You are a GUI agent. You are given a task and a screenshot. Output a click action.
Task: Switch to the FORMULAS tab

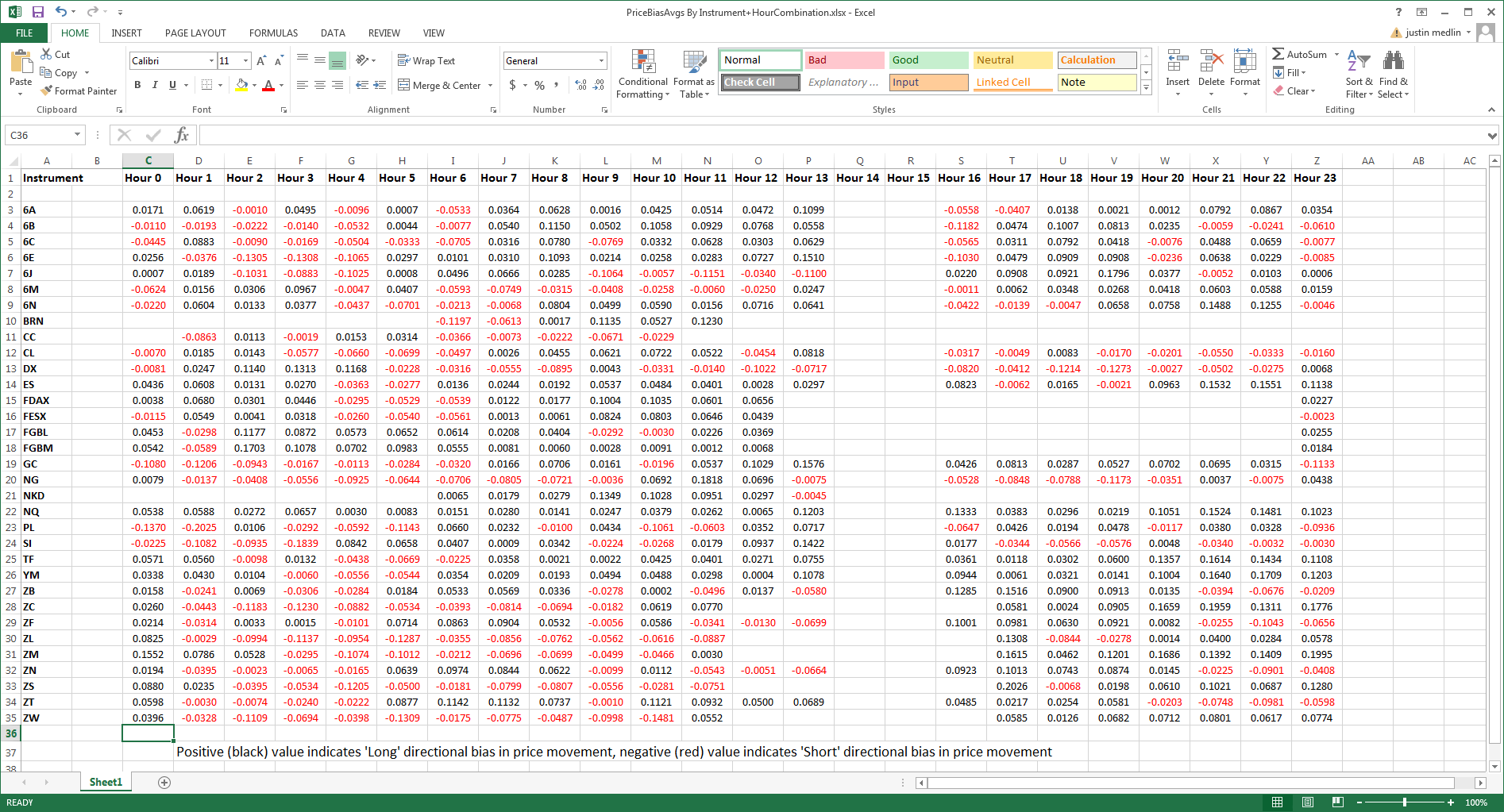pyautogui.click(x=274, y=33)
